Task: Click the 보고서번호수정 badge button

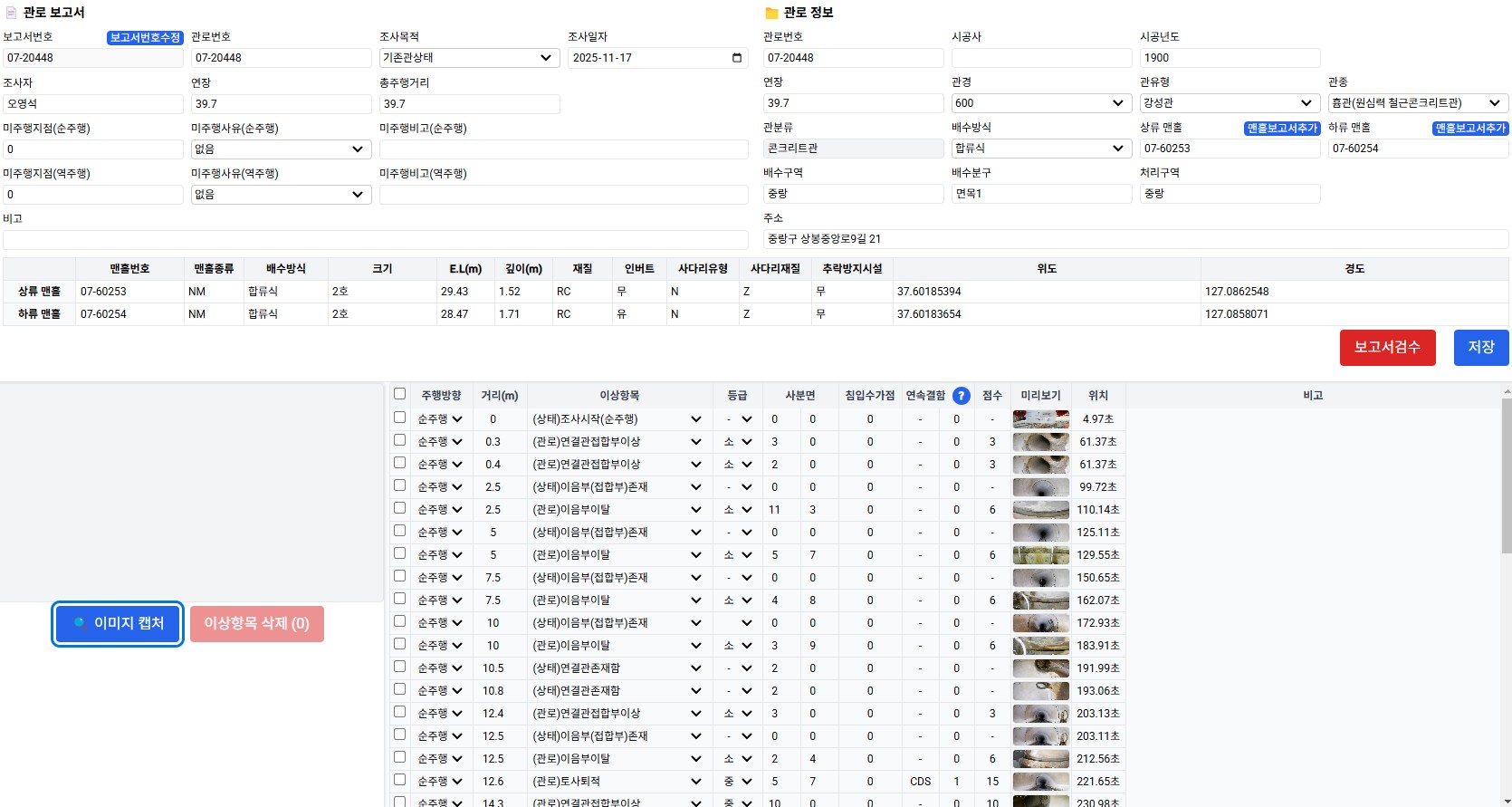Action: [145, 38]
